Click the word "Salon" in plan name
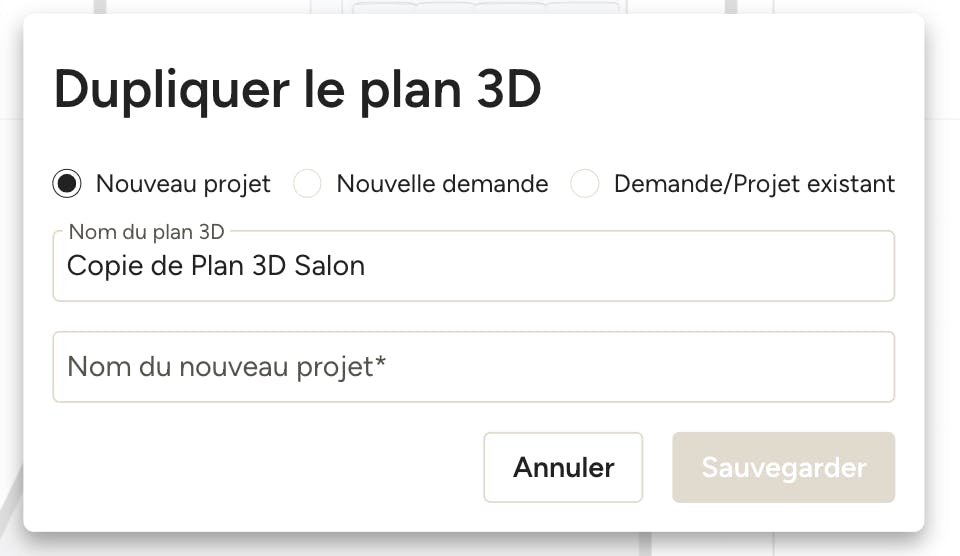This screenshot has height=556, width=960. click(x=329, y=266)
